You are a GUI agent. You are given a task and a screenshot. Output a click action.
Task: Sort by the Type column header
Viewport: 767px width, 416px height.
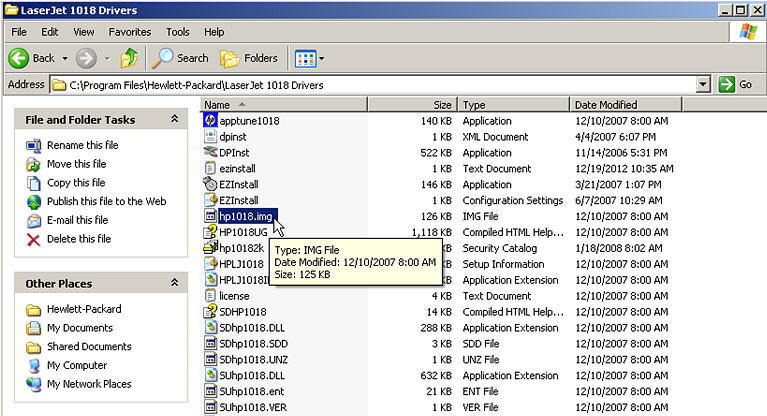513,105
